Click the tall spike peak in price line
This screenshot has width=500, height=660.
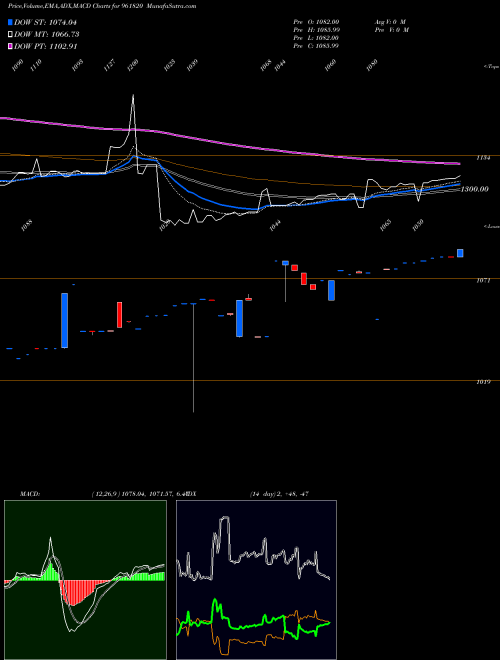coord(133,96)
